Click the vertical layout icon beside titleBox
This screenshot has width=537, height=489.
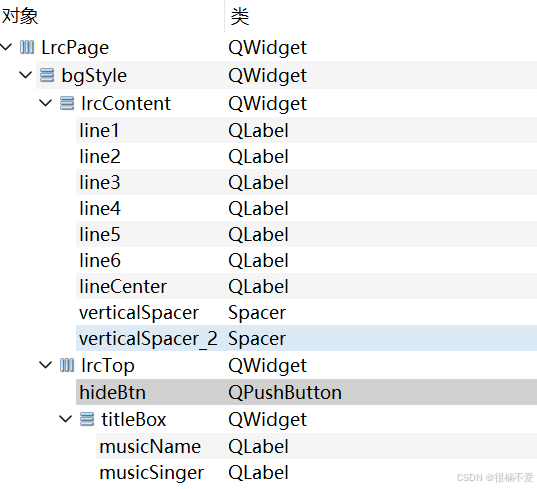tap(87, 419)
